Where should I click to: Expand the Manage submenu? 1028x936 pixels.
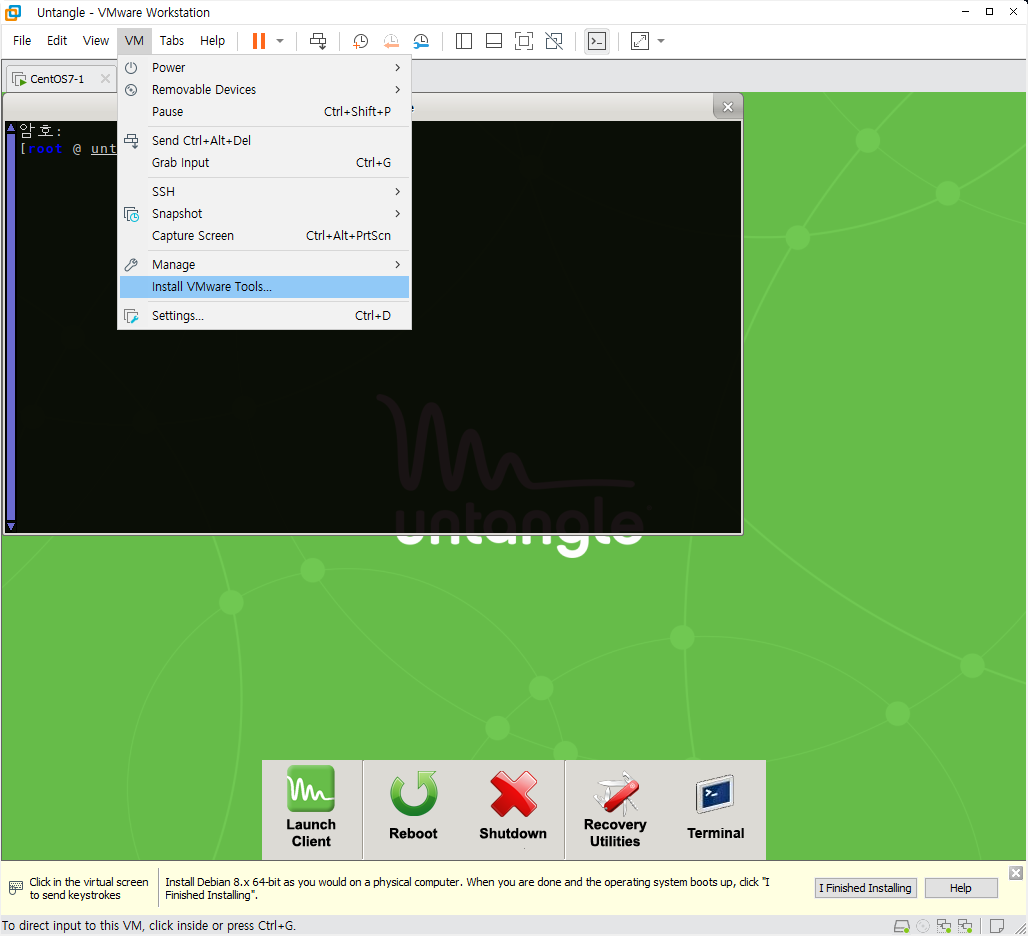coord(264,265)
